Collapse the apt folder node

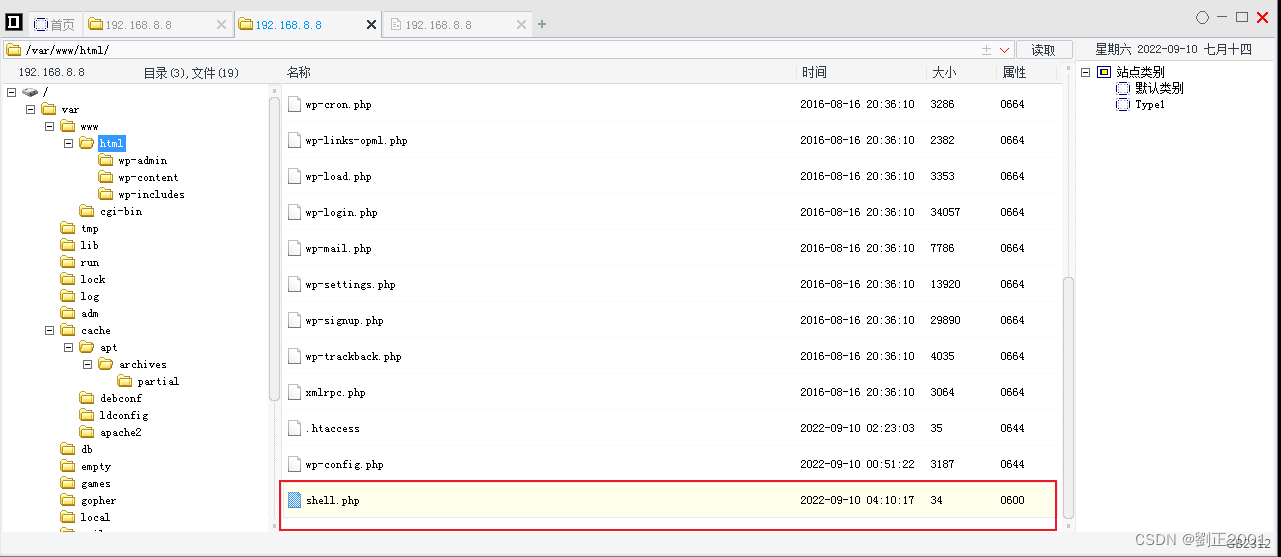[x=69, y=347]
